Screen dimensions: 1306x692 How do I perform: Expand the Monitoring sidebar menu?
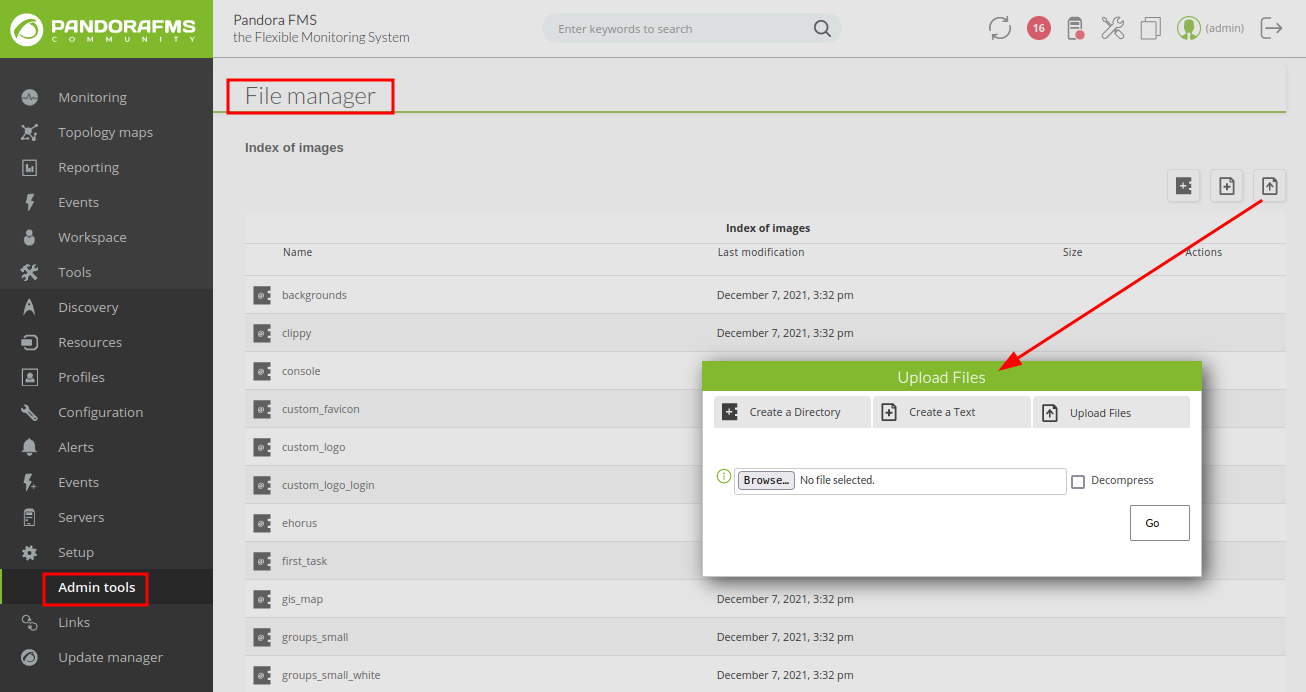click(x=92, y=97)
